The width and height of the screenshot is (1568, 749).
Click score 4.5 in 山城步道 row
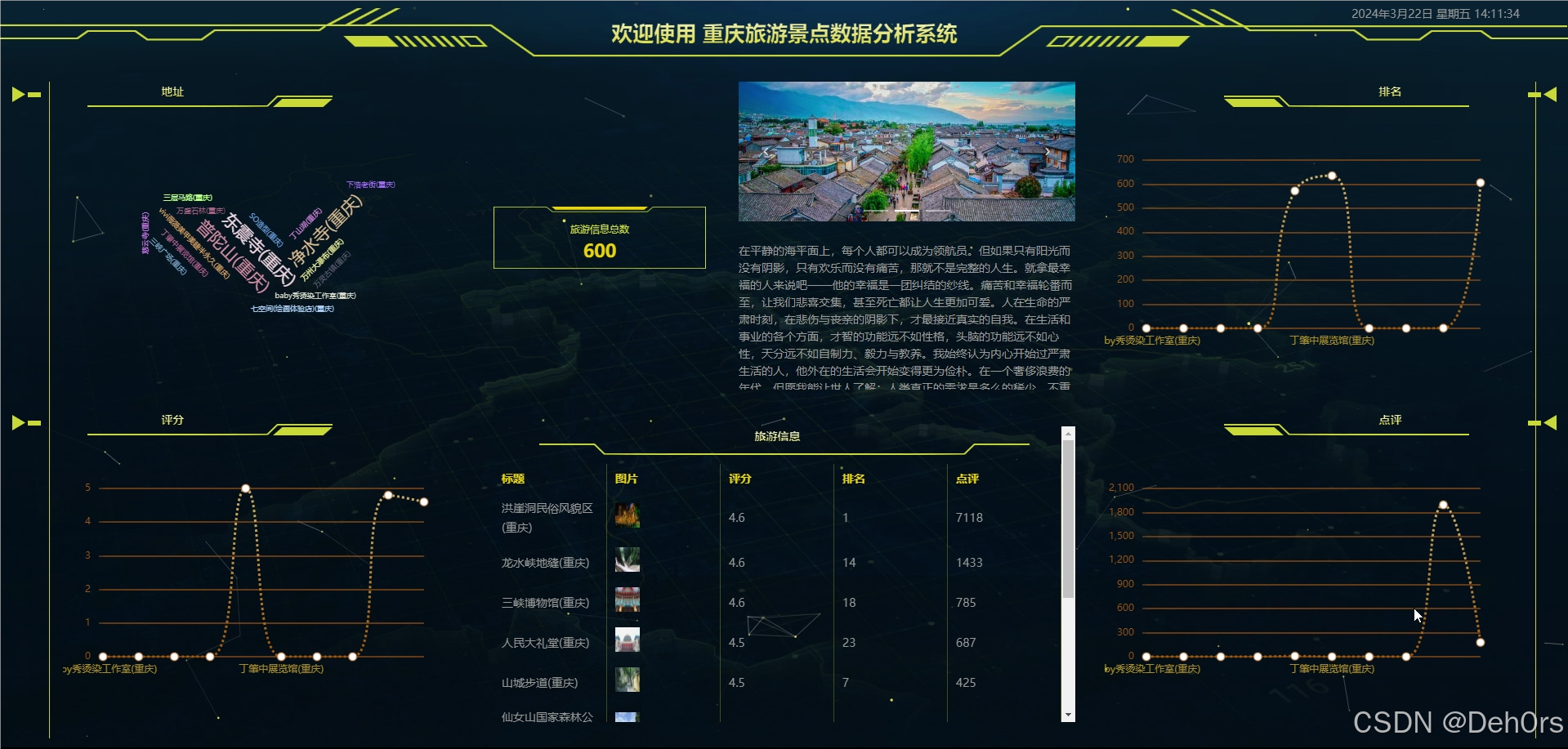736,683
